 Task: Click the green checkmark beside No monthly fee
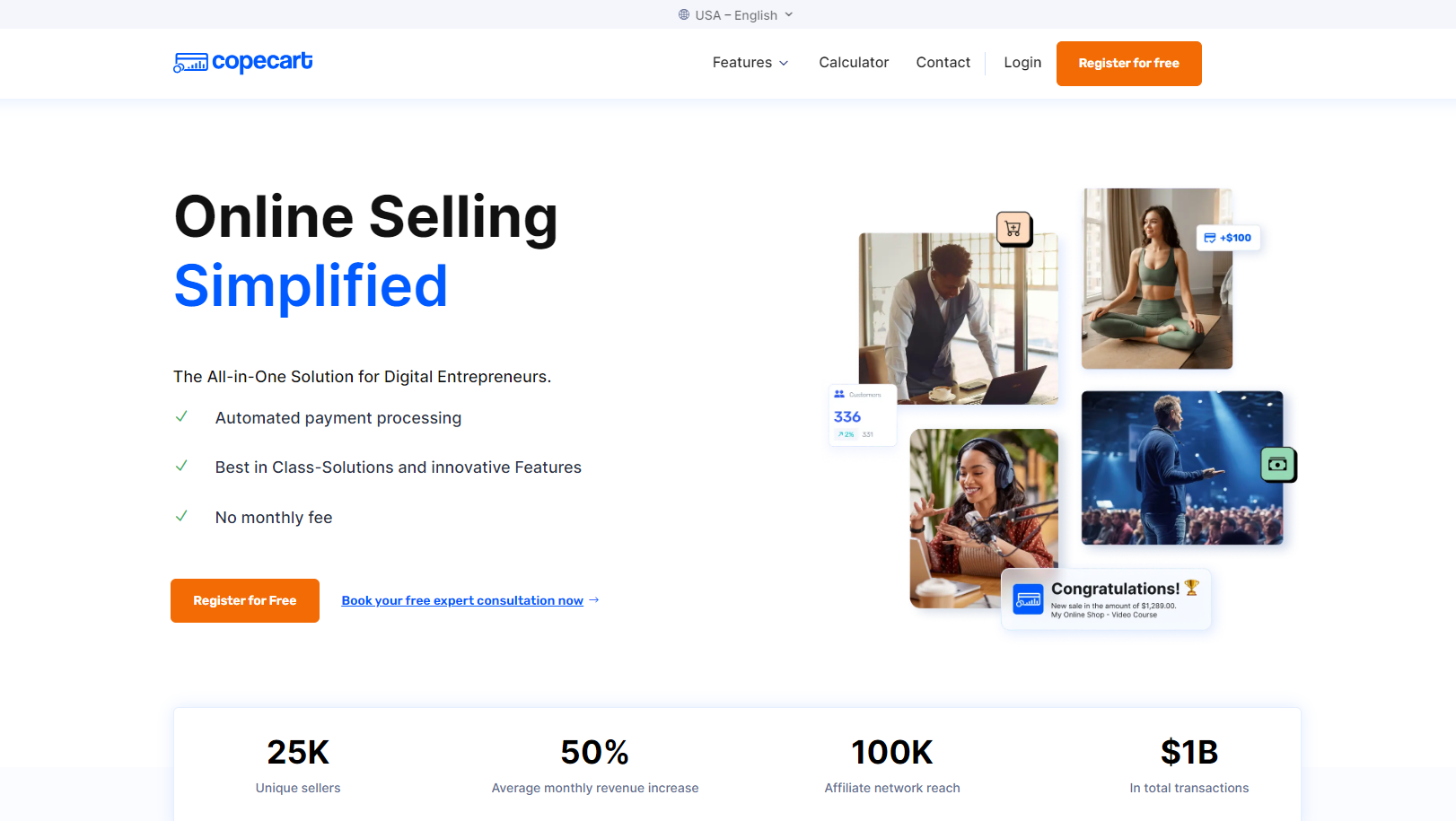(182, 516)
